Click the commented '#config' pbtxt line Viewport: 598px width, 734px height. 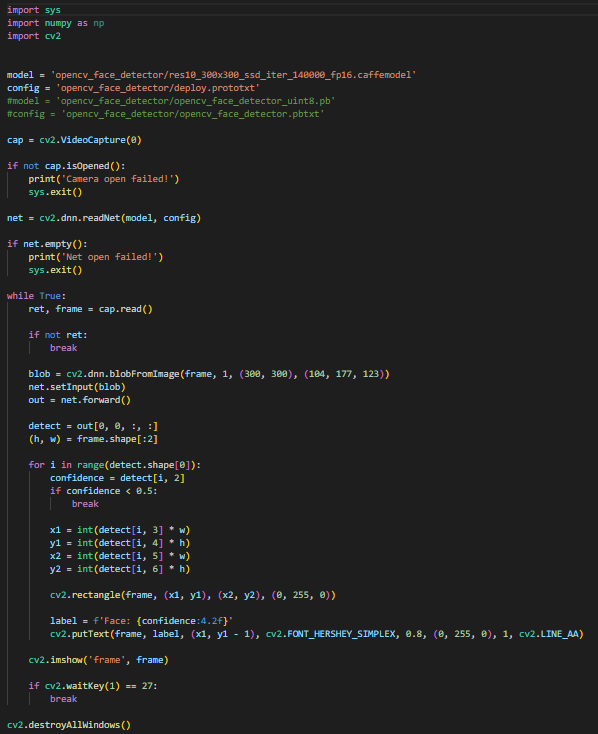[166, 114]
